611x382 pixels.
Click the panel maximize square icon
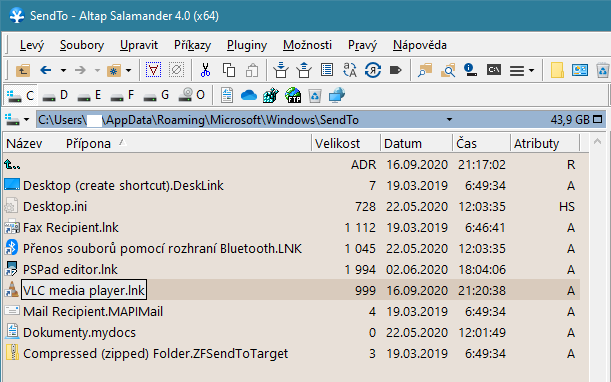coord(597,119)
